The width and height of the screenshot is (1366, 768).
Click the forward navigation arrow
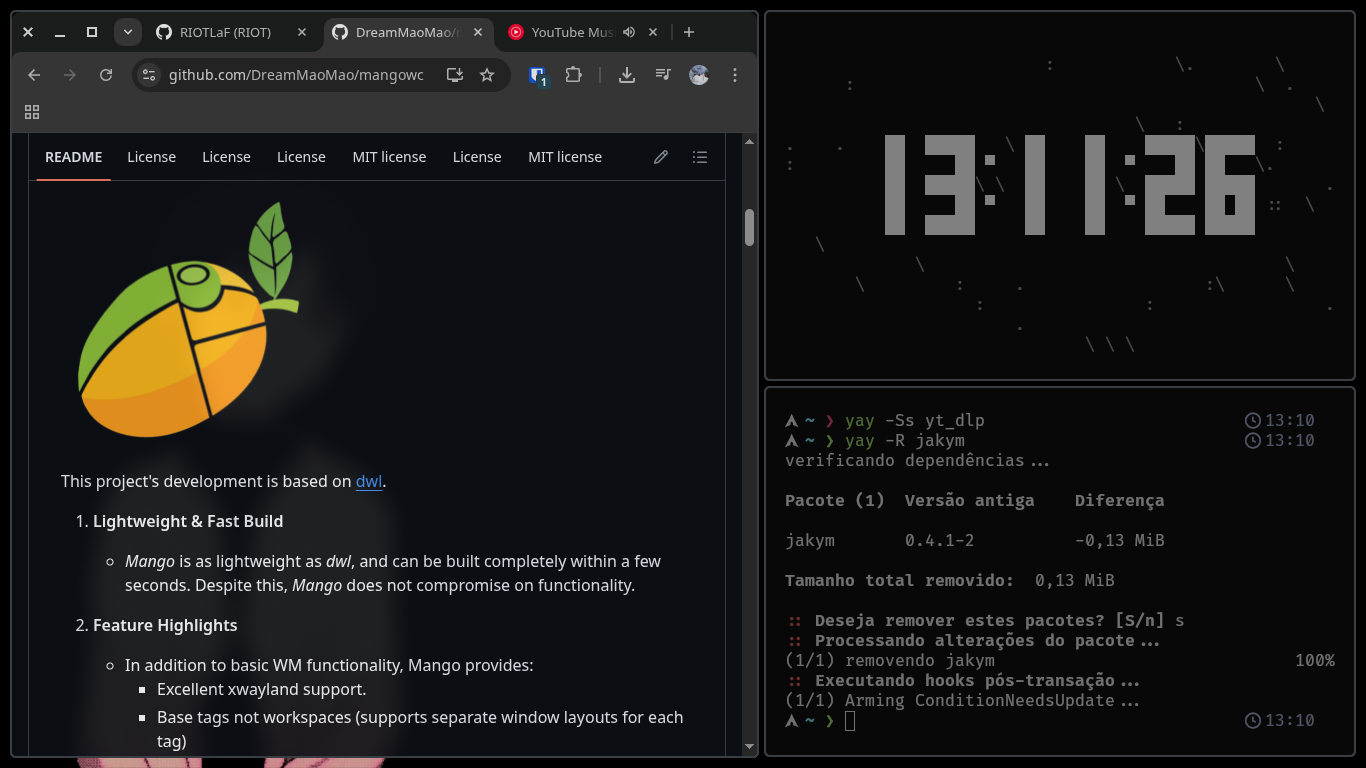(x=70, y=75)
